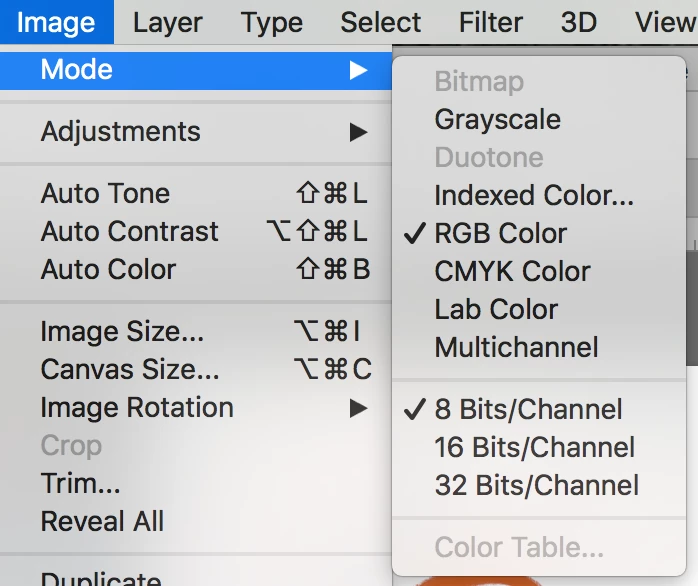Choose 32 Bits/Channel depth

click(x=536, y=486)
